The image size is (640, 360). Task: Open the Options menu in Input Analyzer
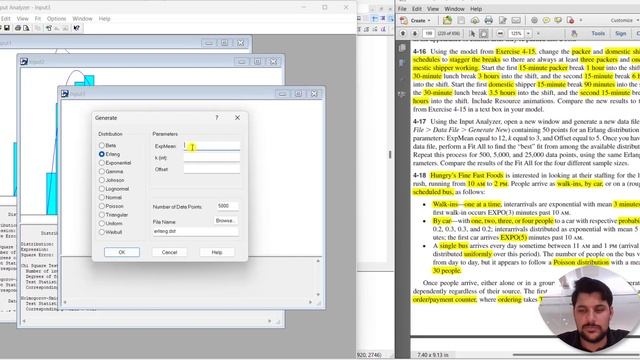[x=56, y=19]
